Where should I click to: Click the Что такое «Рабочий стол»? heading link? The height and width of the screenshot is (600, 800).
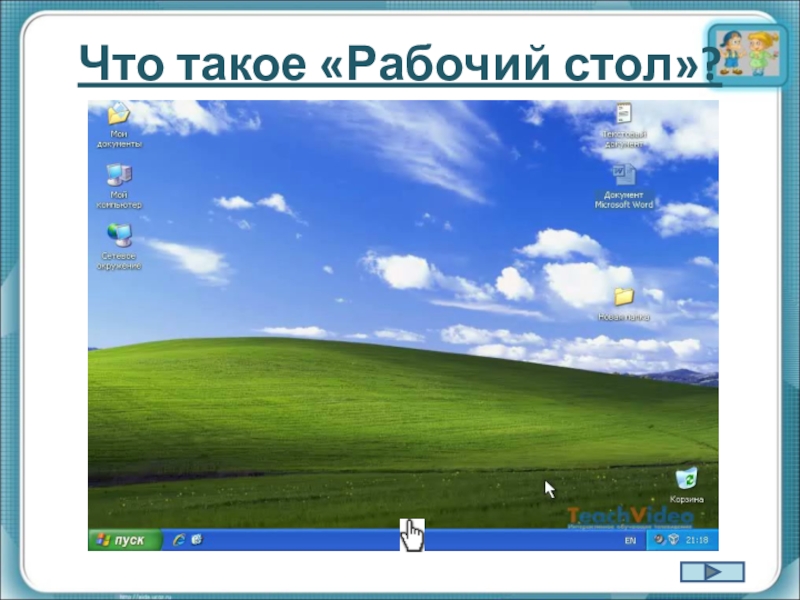(x=399, y=63)
